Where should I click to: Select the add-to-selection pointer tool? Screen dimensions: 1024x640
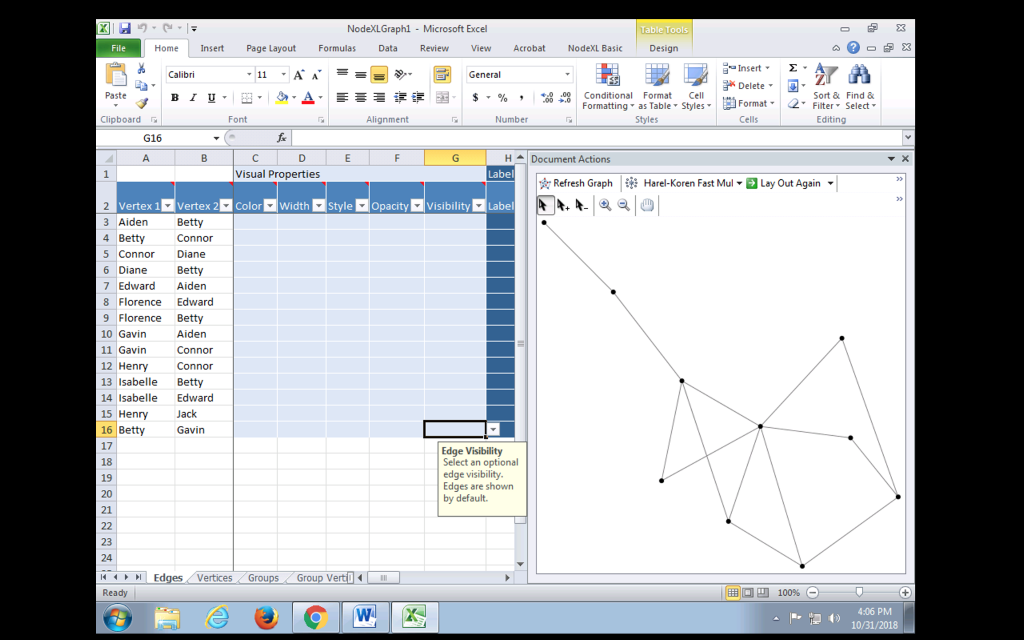pyautogui.click(x=564, y=205)
